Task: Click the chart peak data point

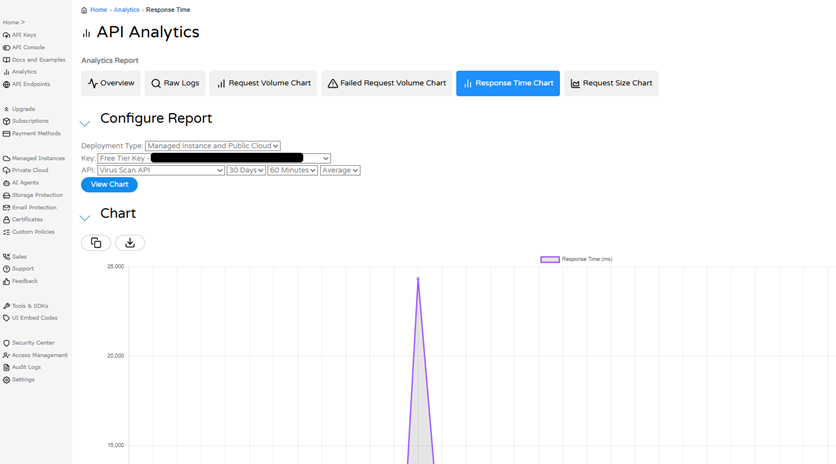Action: (418, 278)
